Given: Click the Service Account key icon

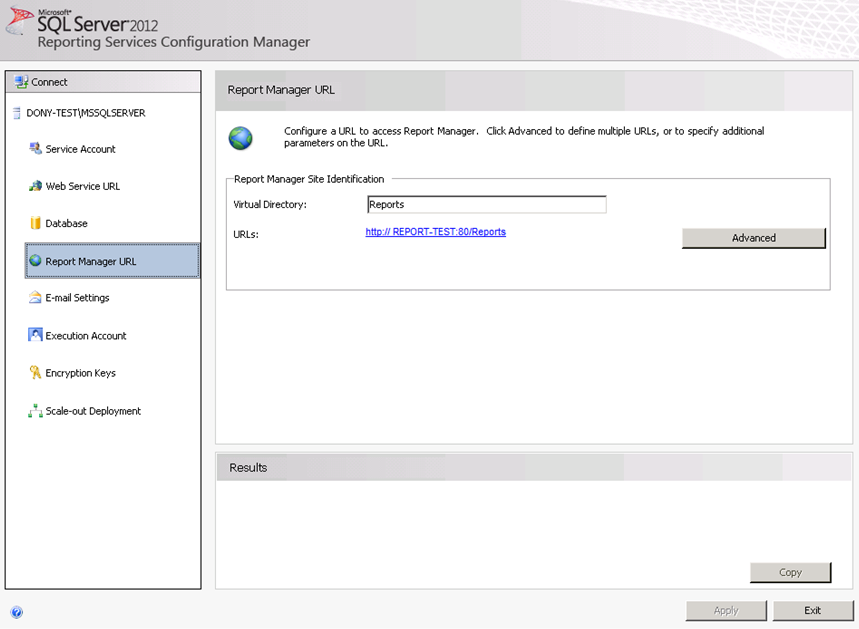Looking at the screenshot, I should click(x=35, y=149).
